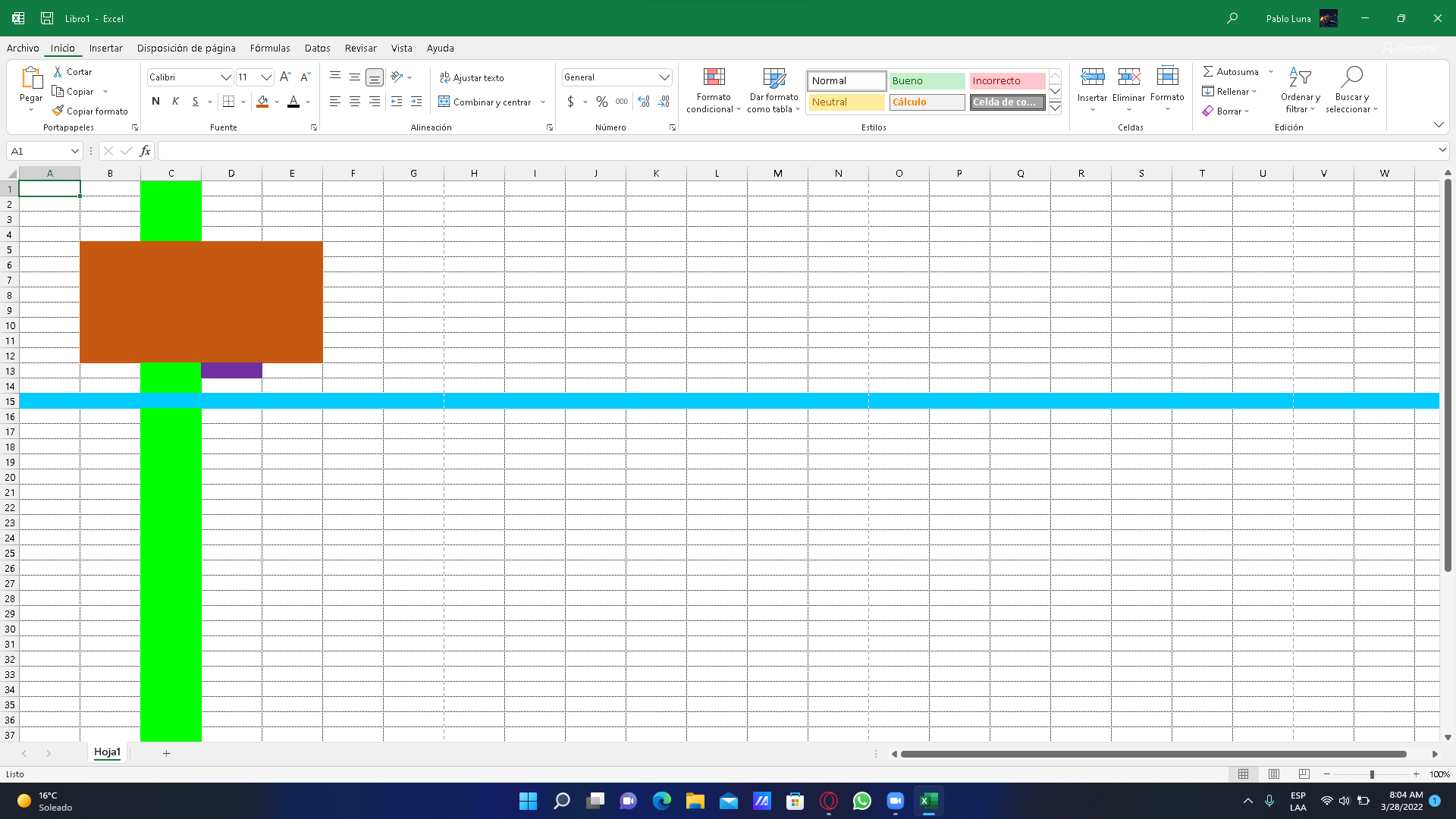Viewport: 1456px width, 819px height.
Task: Switch to the Datos tab
Action: pyautogui.click(x=317, y=48)
